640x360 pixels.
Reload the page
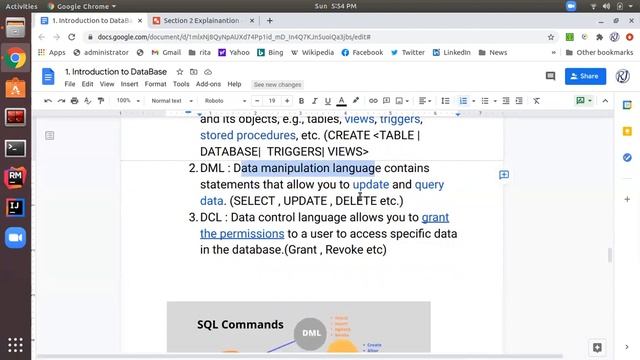tap(71, 37)
